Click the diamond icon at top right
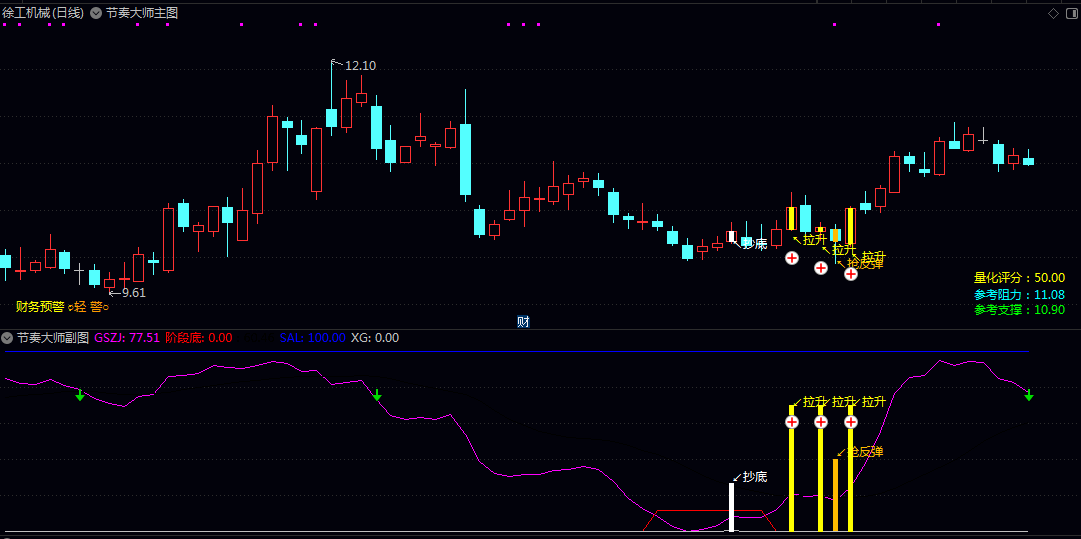Viewport: 1081px width, 539px height. (x=1053, y=13)
